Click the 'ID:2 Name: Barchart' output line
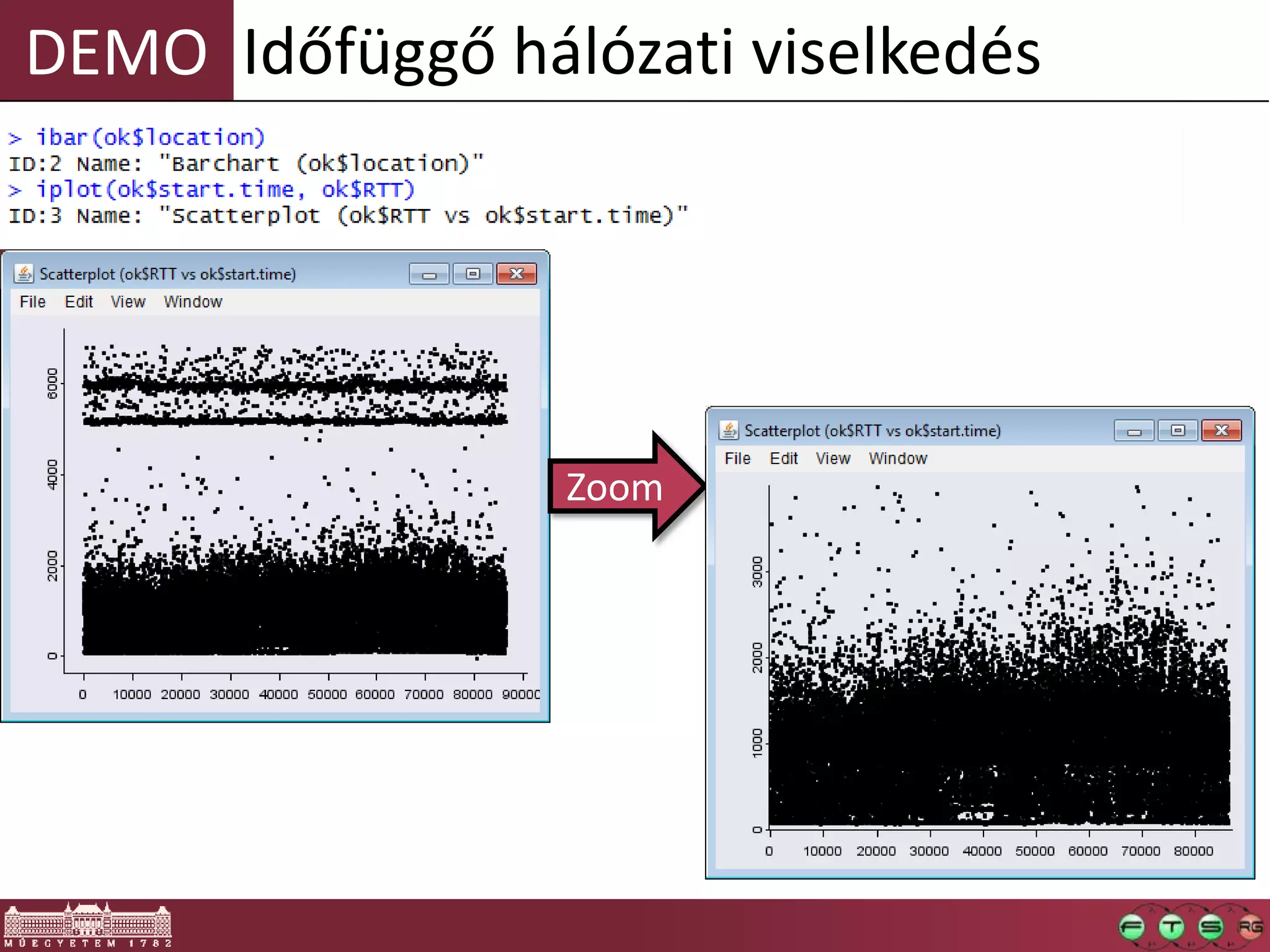 pos(246,163)
